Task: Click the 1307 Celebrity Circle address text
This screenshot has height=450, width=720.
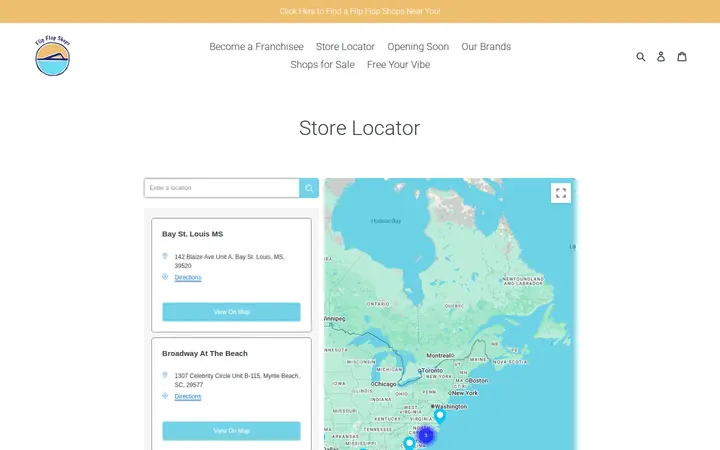Action: click(x=237, y=380)
